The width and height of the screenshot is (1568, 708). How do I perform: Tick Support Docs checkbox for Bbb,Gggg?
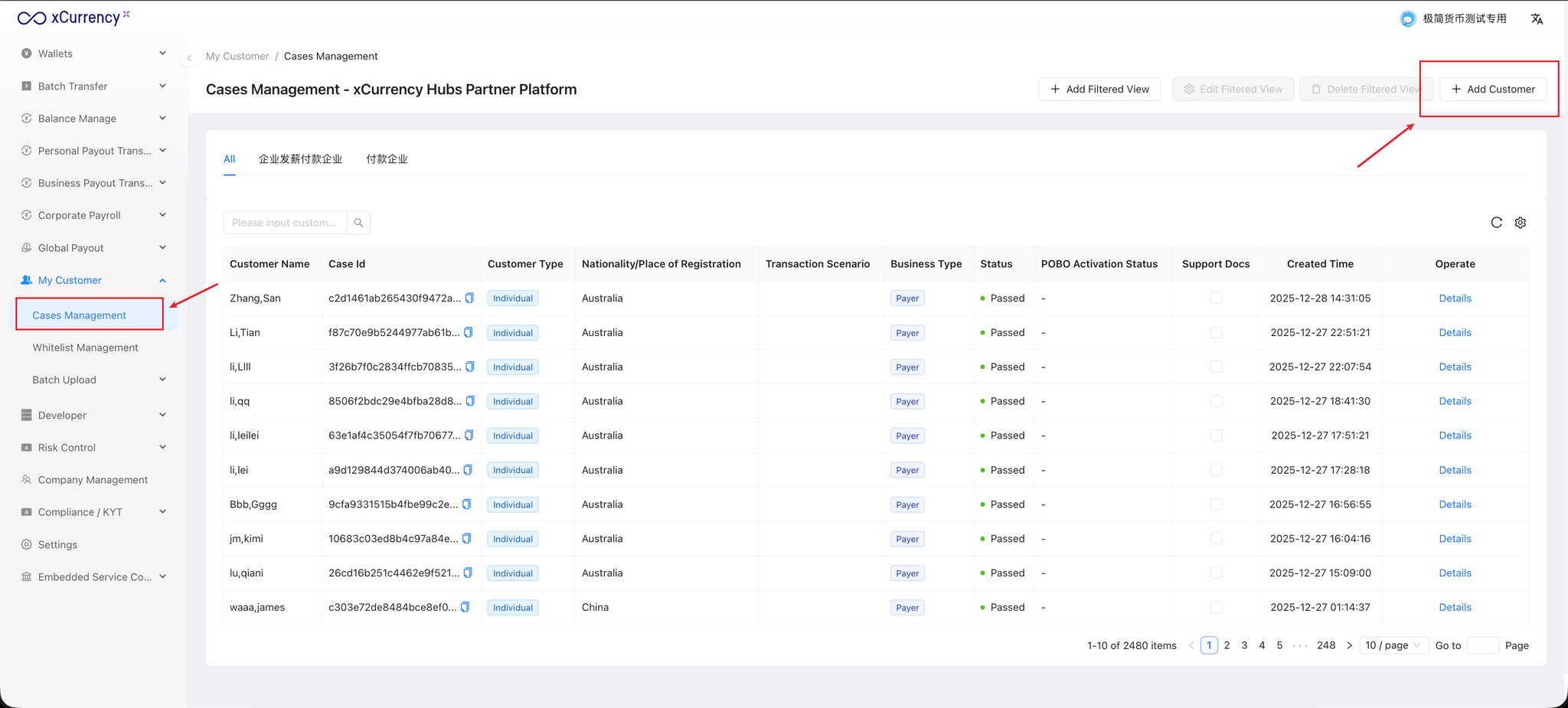pos(1216,504)
